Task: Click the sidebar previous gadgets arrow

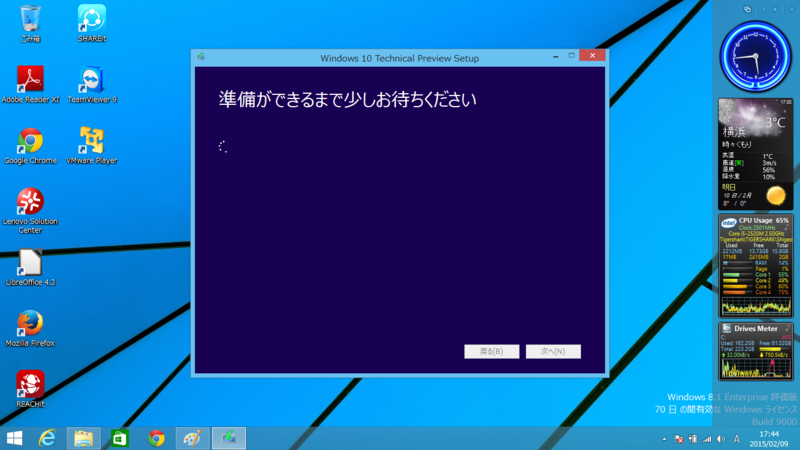Action: [764, 9]
